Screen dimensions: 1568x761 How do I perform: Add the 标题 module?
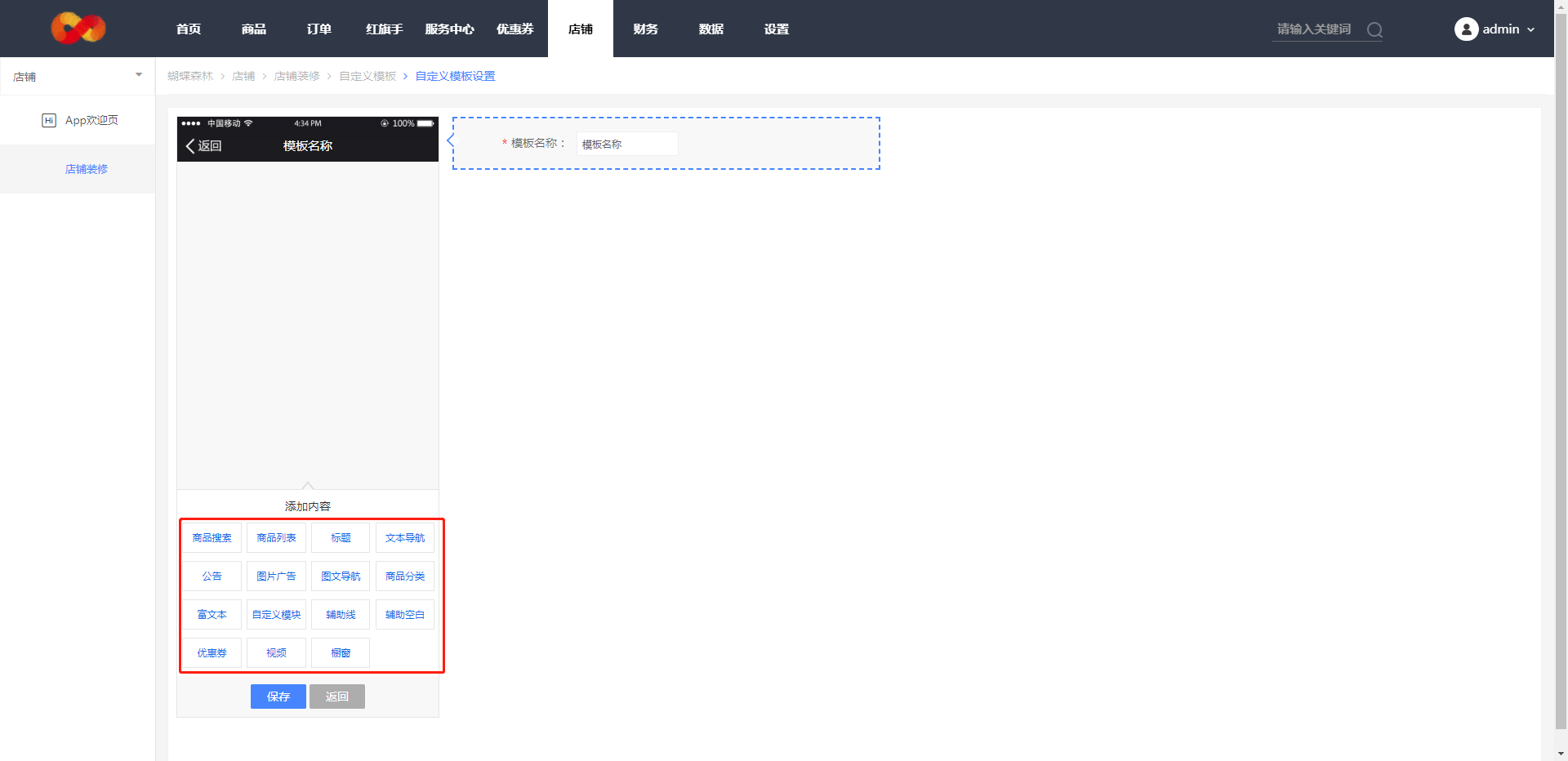[341, 538]
